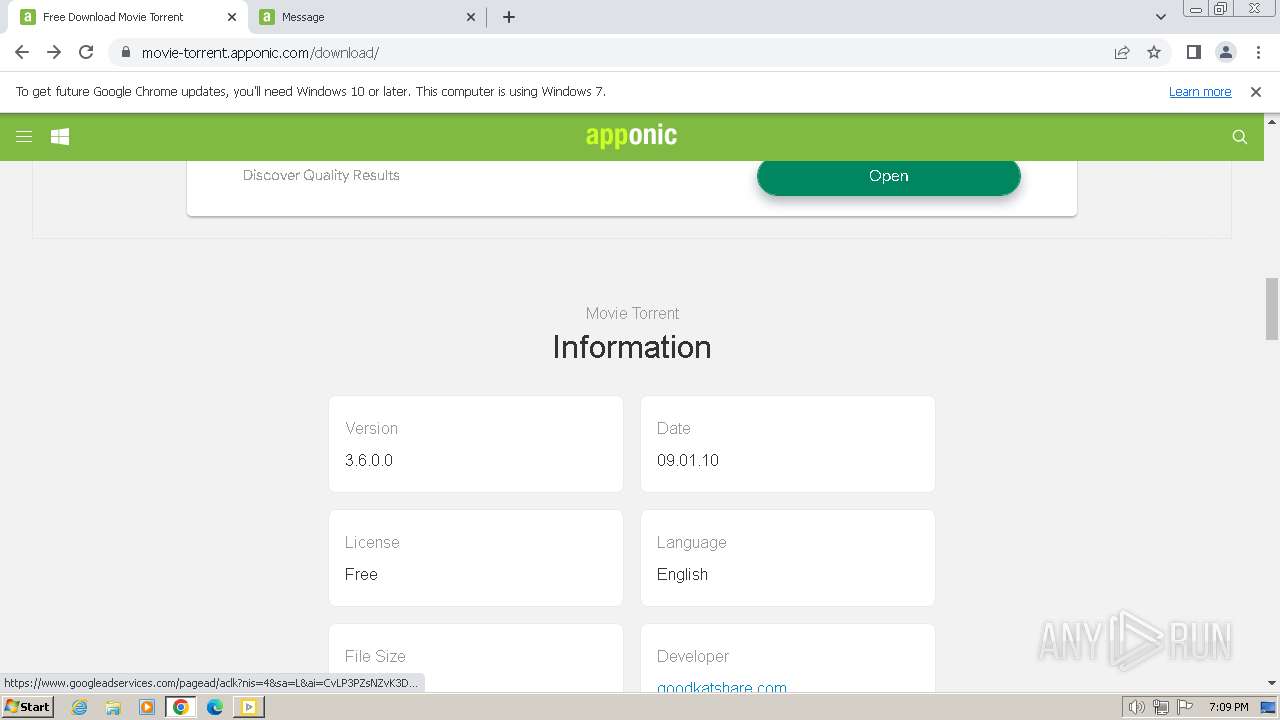Open Chrome's three-dot menu
The height and width of the screenshot is (720, 1280).
1257,52
